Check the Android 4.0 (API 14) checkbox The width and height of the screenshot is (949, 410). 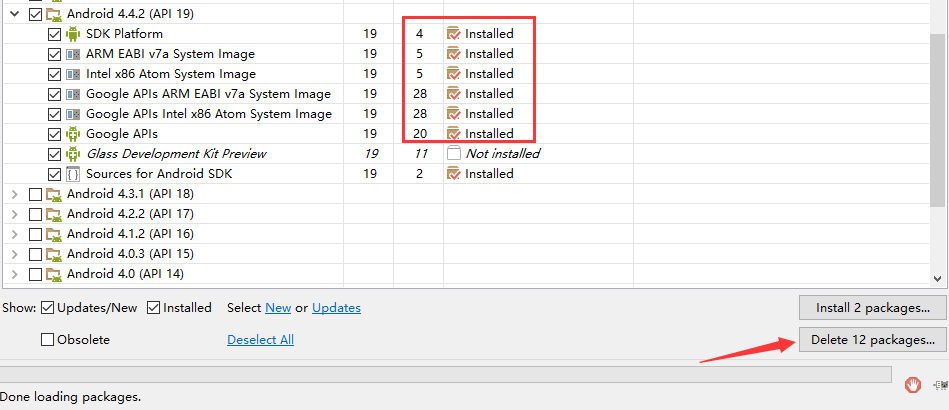[x=35, y=275]
